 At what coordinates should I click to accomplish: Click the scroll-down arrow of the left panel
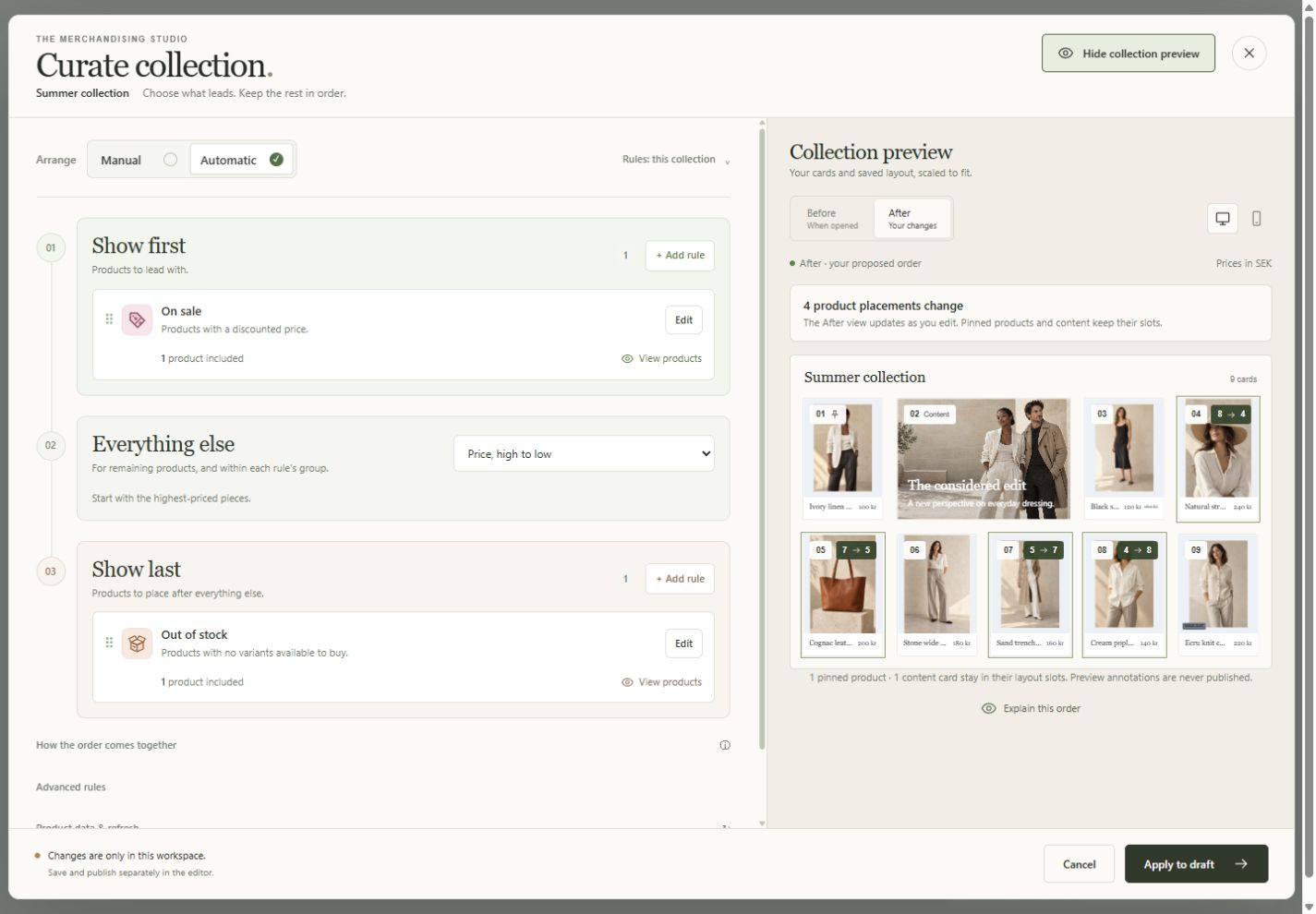pos(762,823)
